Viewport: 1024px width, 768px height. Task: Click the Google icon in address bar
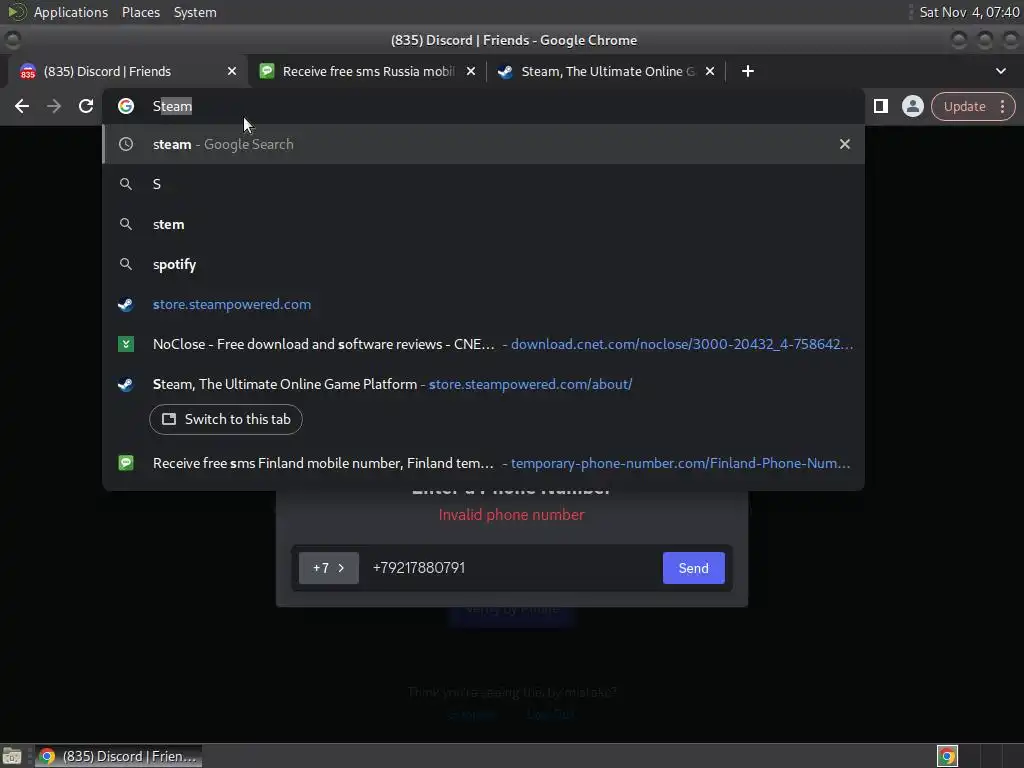(126, 106)
